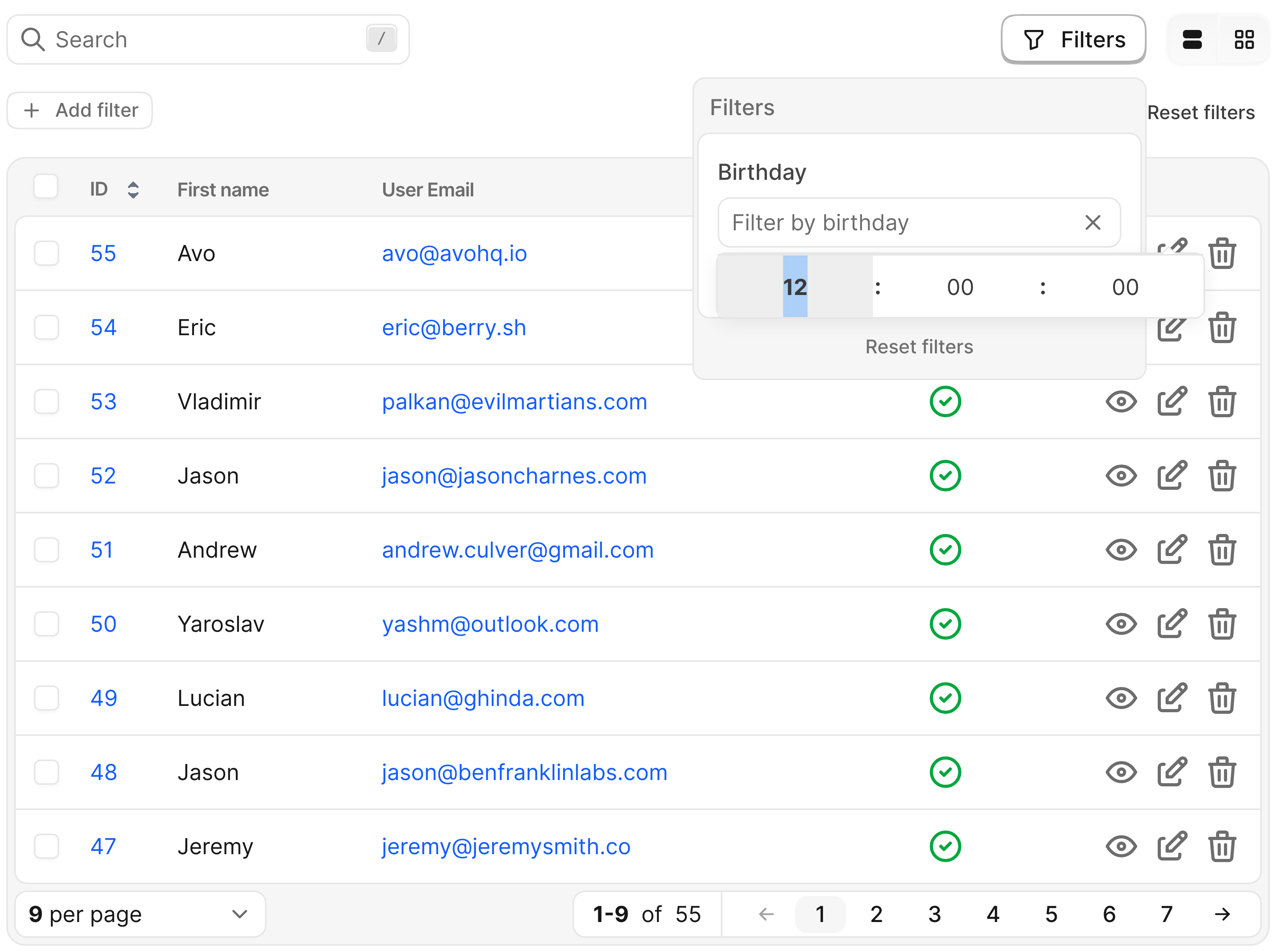The image size is (1276, 952).
Task: View the Jeremy record
Action: click(1121, 847)
